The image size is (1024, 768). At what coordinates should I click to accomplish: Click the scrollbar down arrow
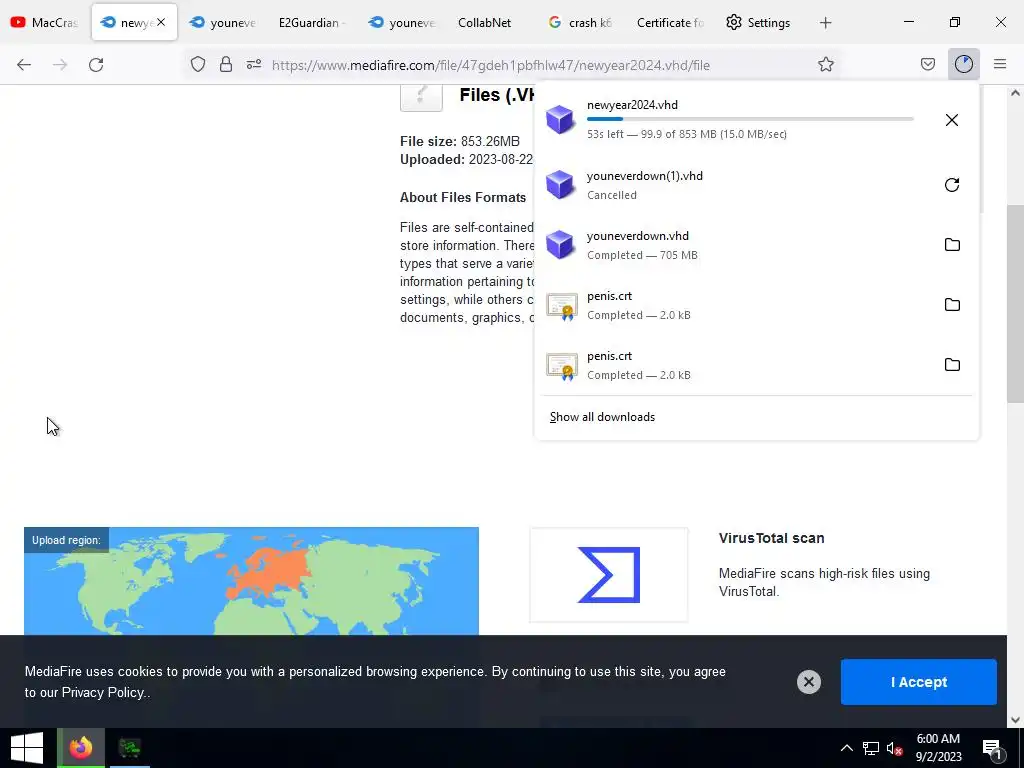[1015, 720]
